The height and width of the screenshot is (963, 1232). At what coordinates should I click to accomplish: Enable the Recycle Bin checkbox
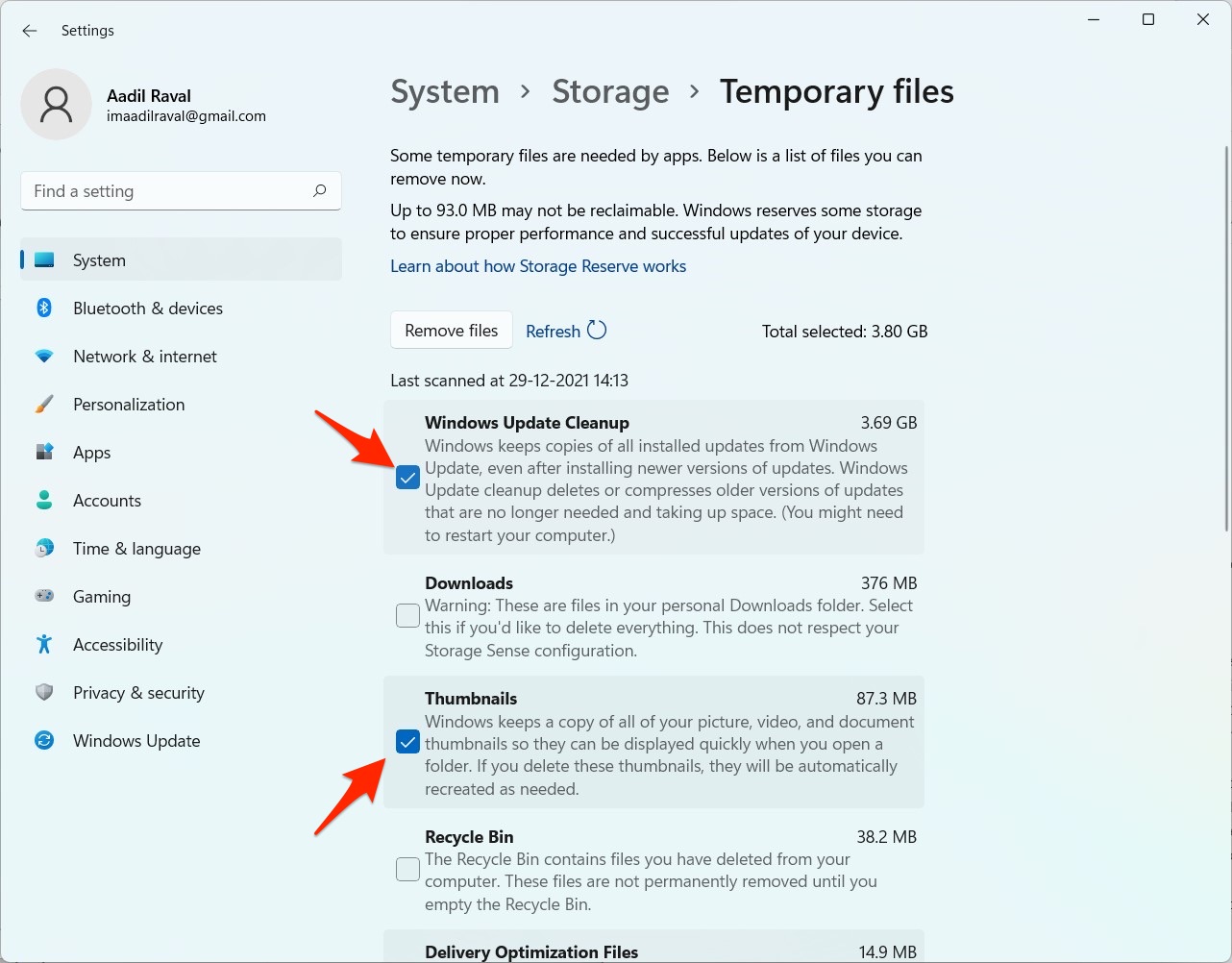click(x=407, y=870)
